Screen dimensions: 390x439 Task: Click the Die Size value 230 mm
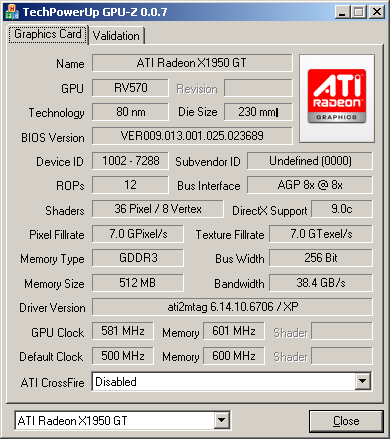[258, 112]
